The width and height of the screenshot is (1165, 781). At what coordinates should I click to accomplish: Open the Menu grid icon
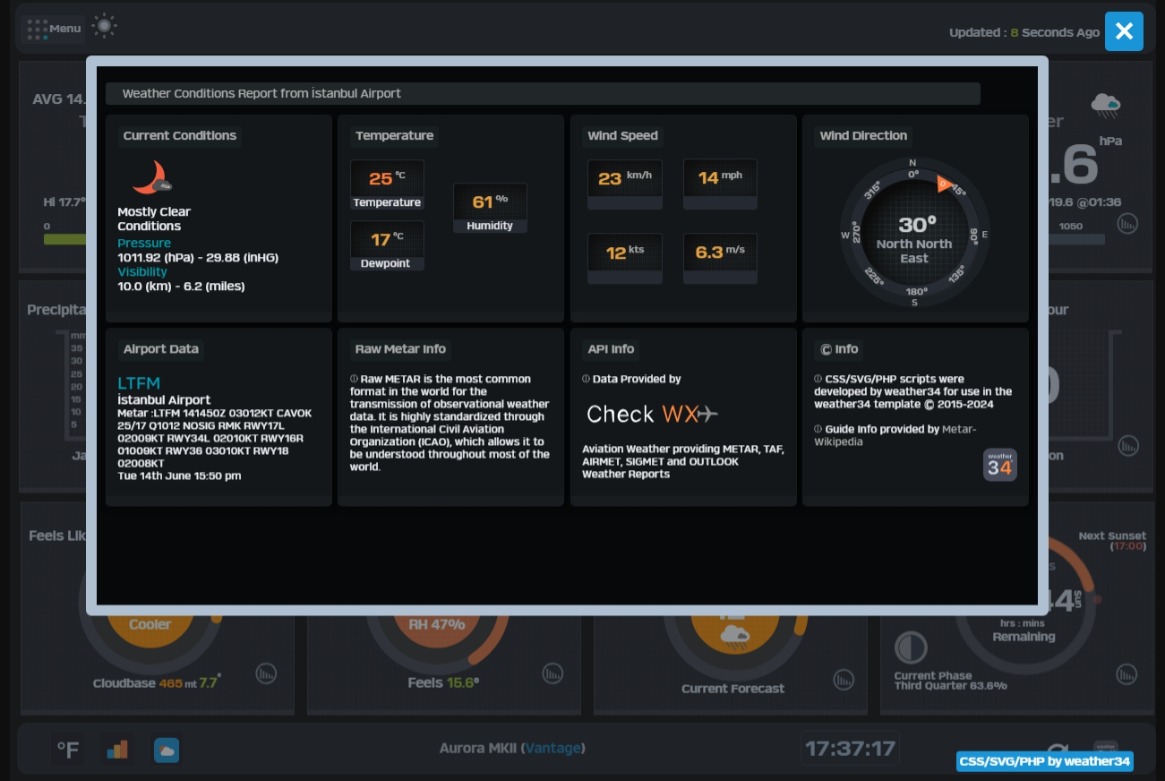point(37,29)
